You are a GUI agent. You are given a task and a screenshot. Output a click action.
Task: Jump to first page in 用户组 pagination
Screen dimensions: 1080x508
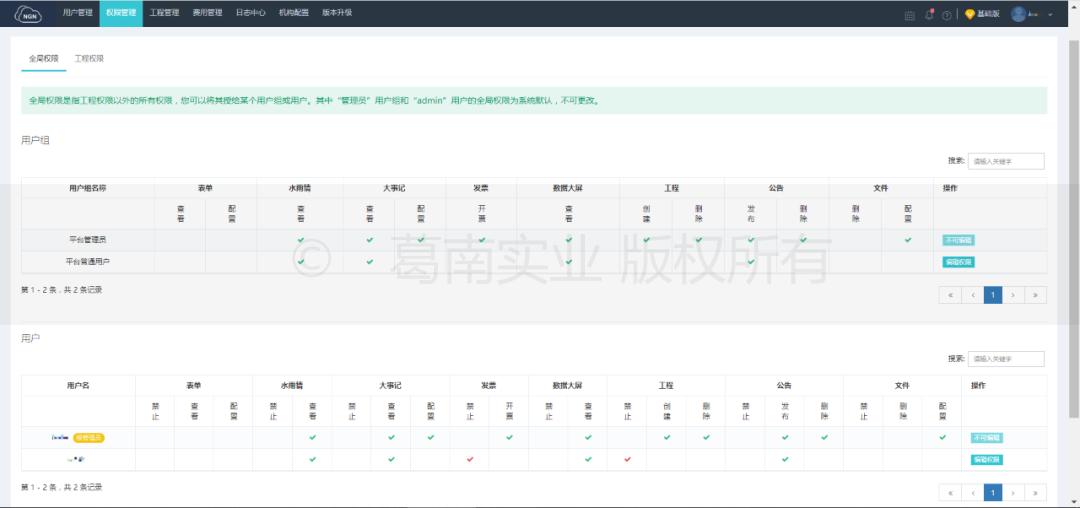pyautogui.click(x=950, y=295)
